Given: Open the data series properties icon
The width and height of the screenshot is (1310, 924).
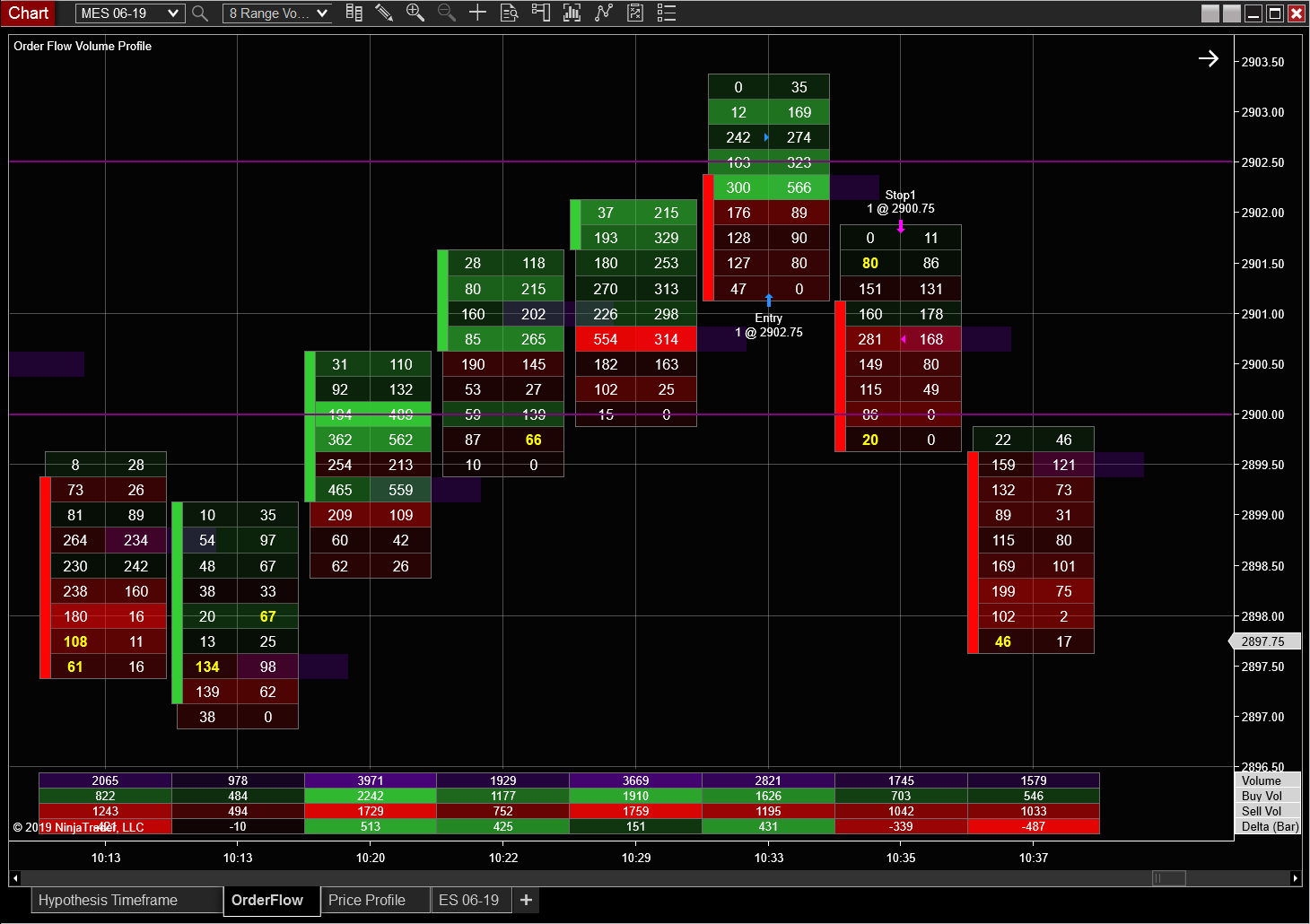Looking at the screenshot, I should pyautogui.click(x=634, y=13).
